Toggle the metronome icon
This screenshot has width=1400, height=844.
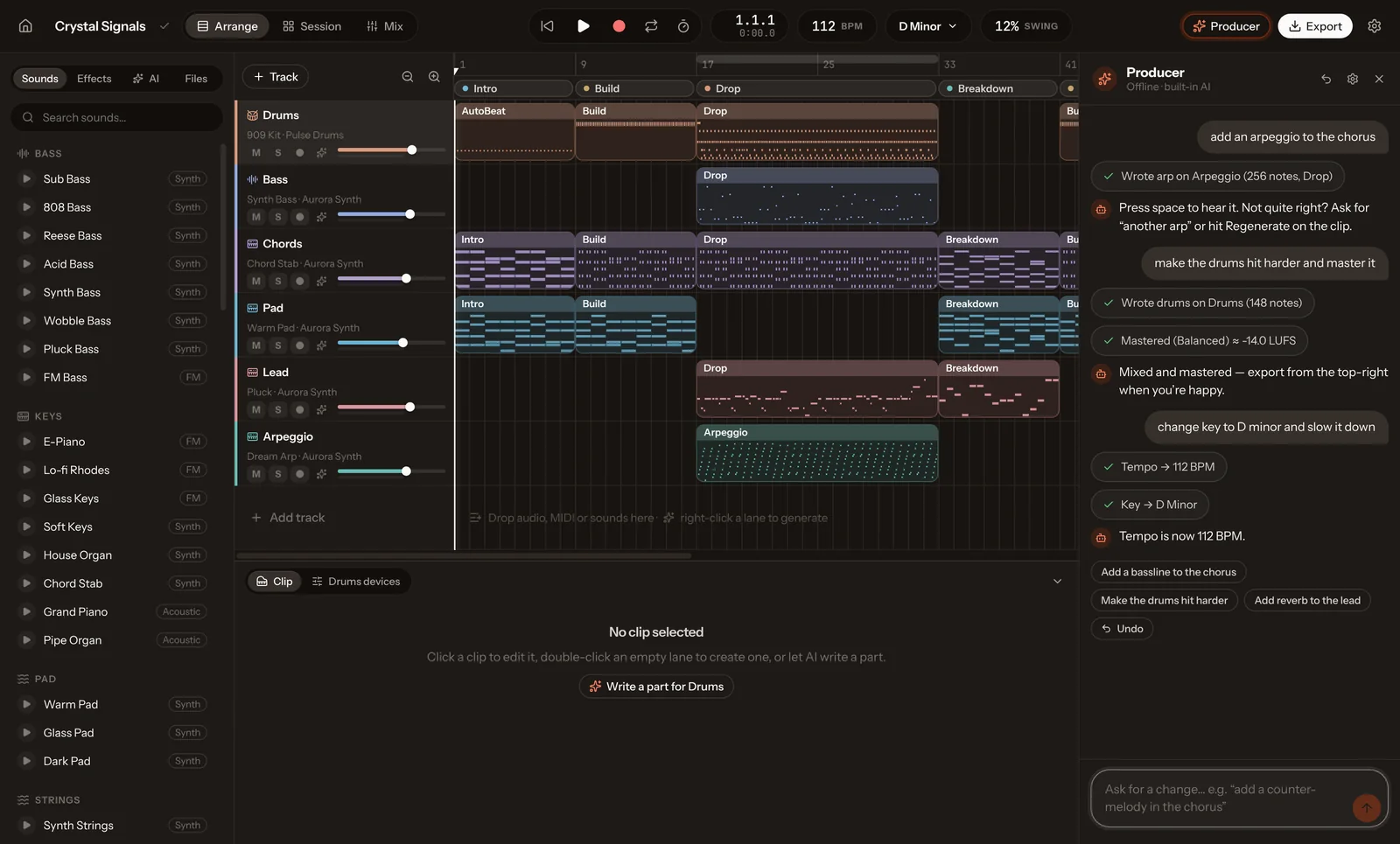[x=683, y=26]
